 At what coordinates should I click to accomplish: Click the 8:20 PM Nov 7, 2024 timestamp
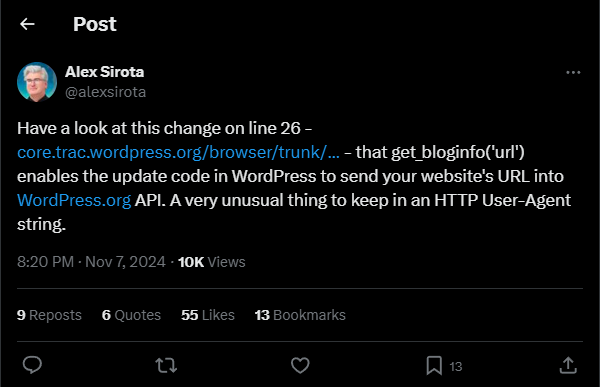coord(91,262)
